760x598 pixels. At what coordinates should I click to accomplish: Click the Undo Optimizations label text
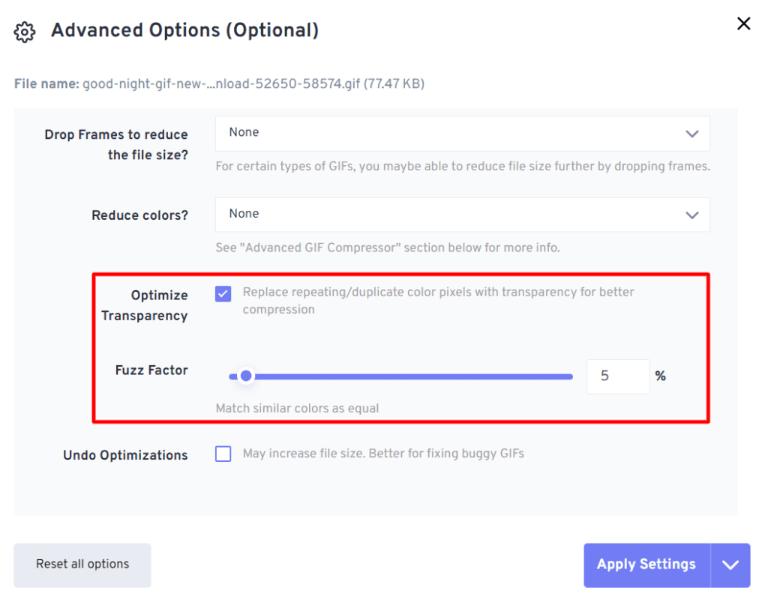pyautogui.click(x=126, y=455)
